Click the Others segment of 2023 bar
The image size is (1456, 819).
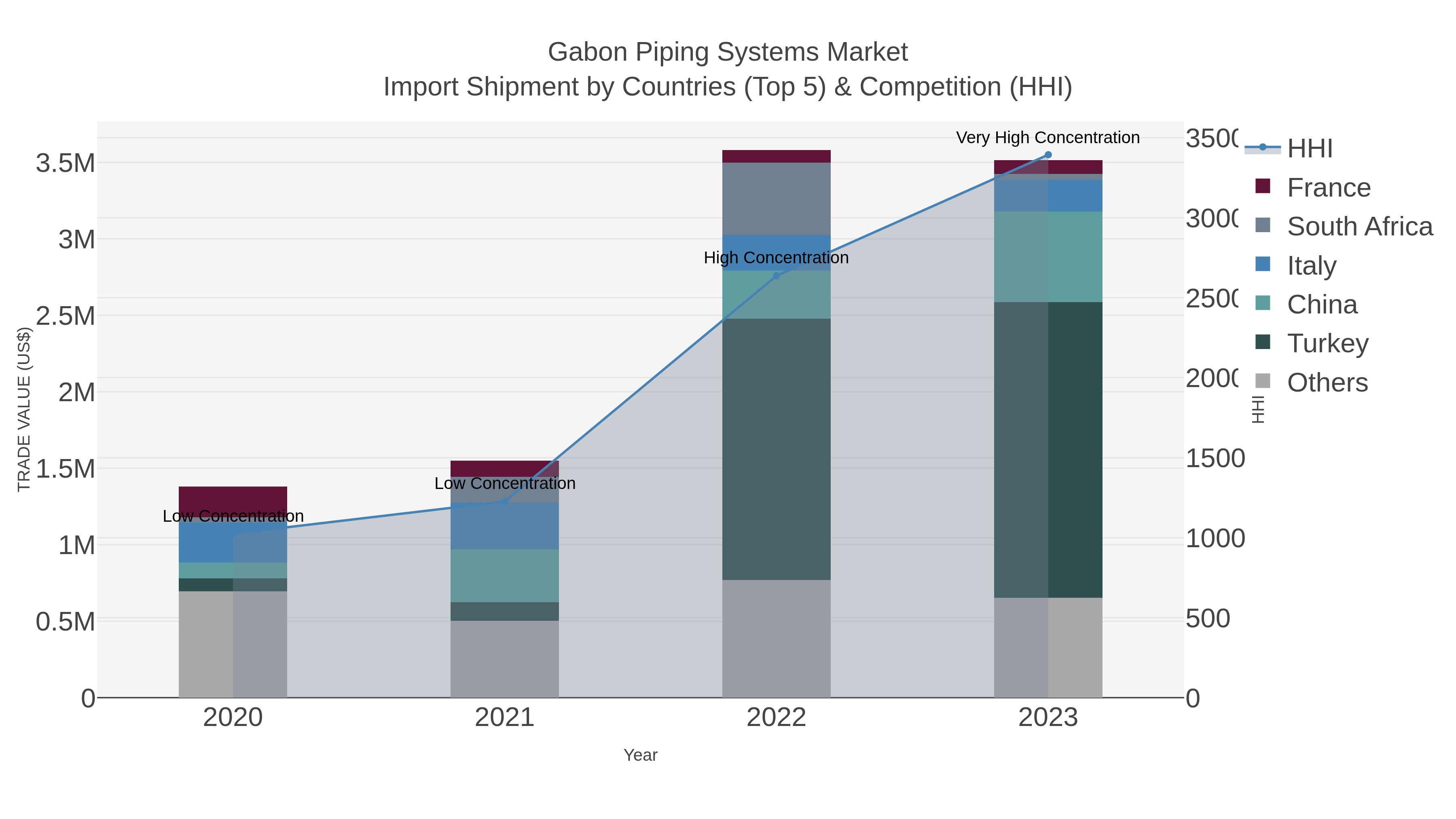coord(1048,648)
